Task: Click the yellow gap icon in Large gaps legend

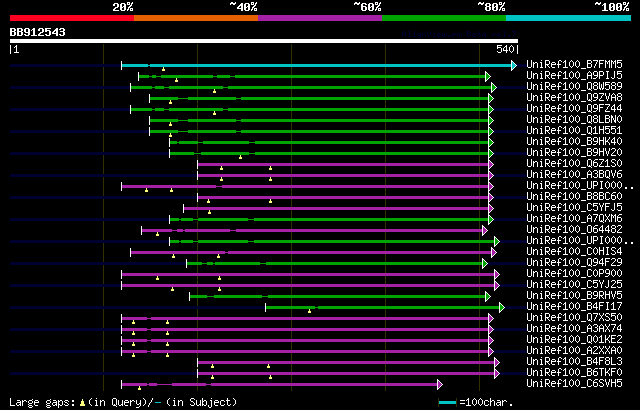Action: (82, 403)
